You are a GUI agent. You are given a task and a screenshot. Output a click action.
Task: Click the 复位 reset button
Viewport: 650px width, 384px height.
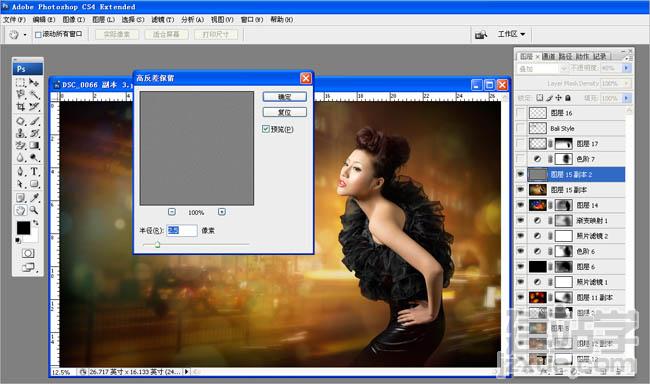(285, 112)
